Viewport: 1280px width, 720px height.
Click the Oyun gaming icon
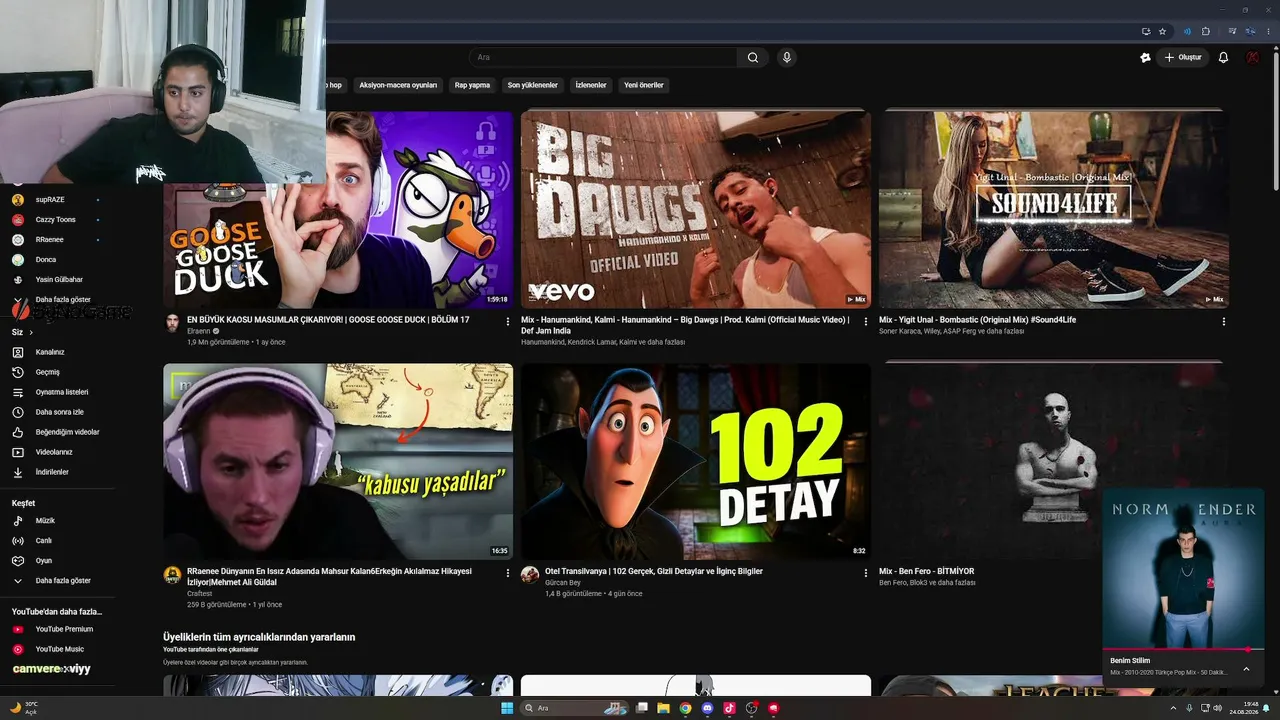tap(18, 561)
